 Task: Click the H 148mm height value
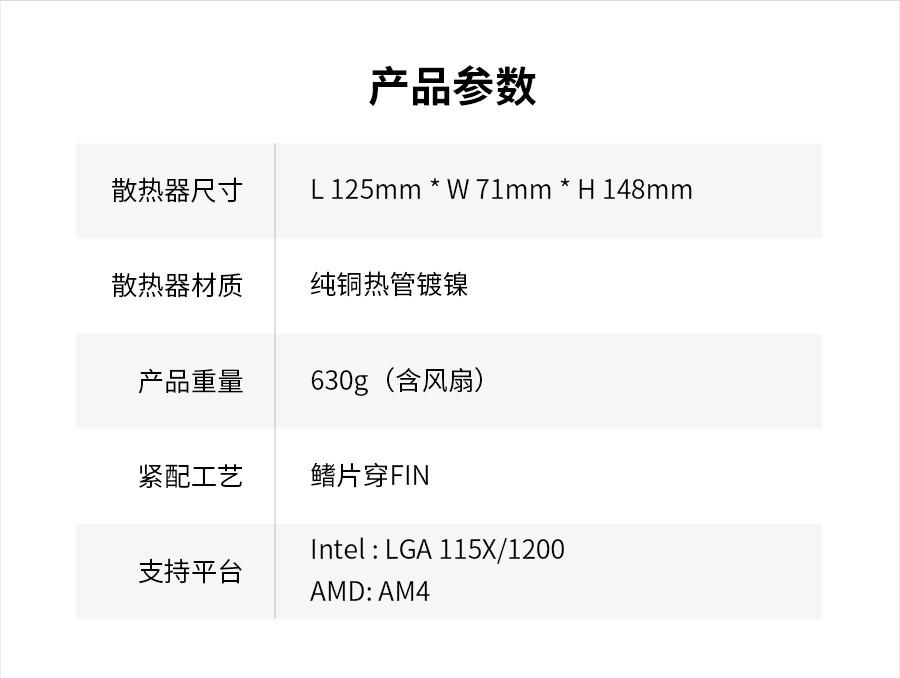[635, 190]
